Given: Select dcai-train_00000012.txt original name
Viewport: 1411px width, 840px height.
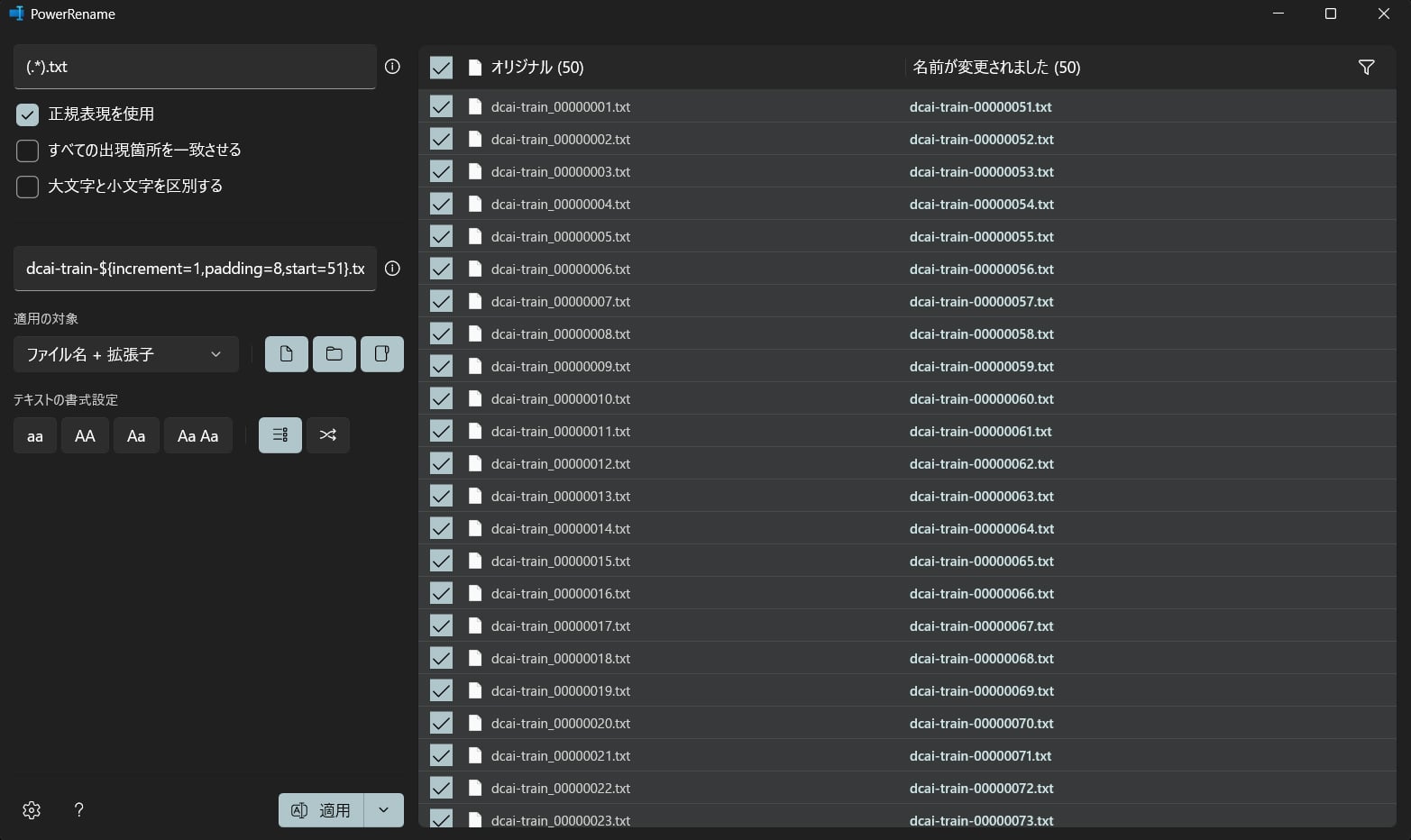Looking at the screenshot, I should (561, 463).
